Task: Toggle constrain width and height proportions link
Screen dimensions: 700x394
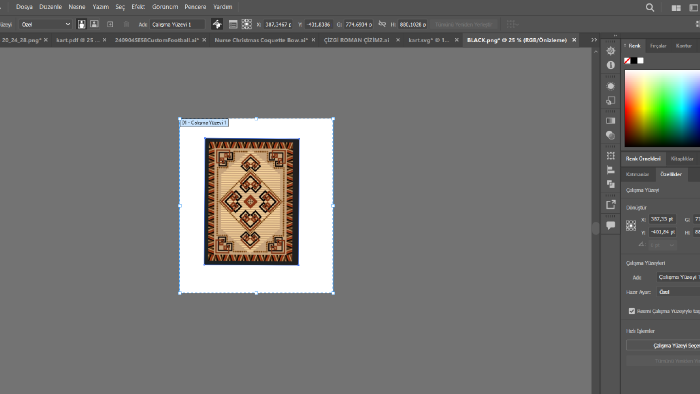Action: 382,24
